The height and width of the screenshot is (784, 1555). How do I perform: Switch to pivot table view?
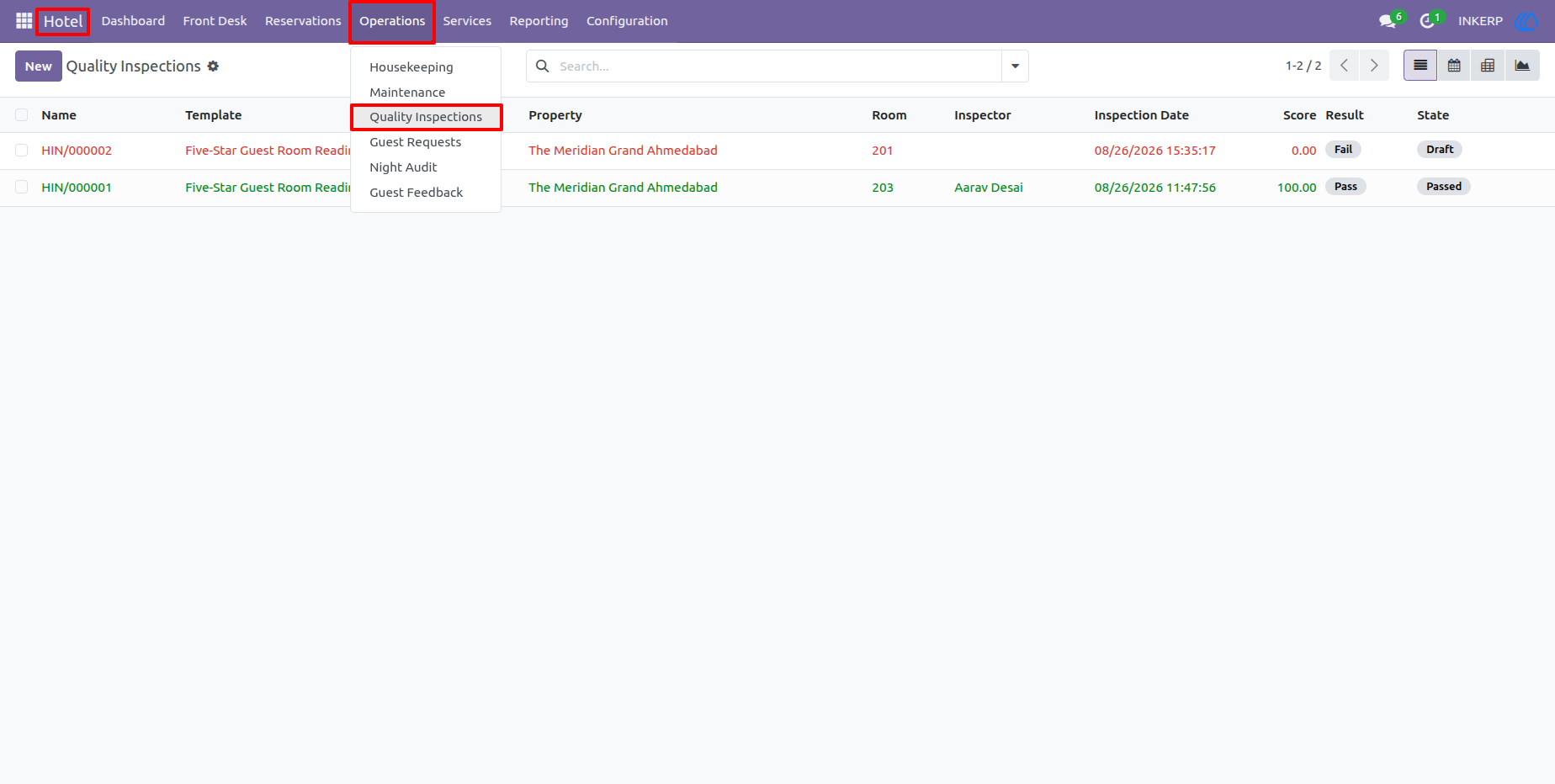click(x=1488, y=66)
